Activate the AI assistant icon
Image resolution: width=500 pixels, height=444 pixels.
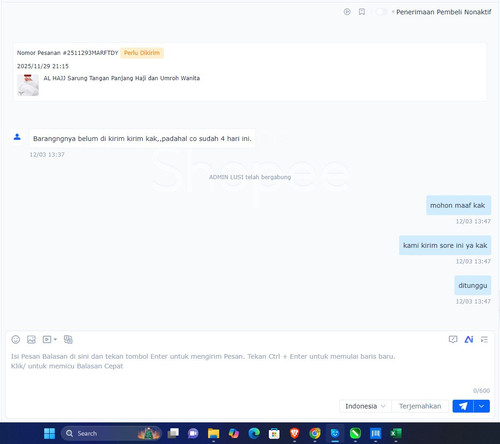coord(469,339)
